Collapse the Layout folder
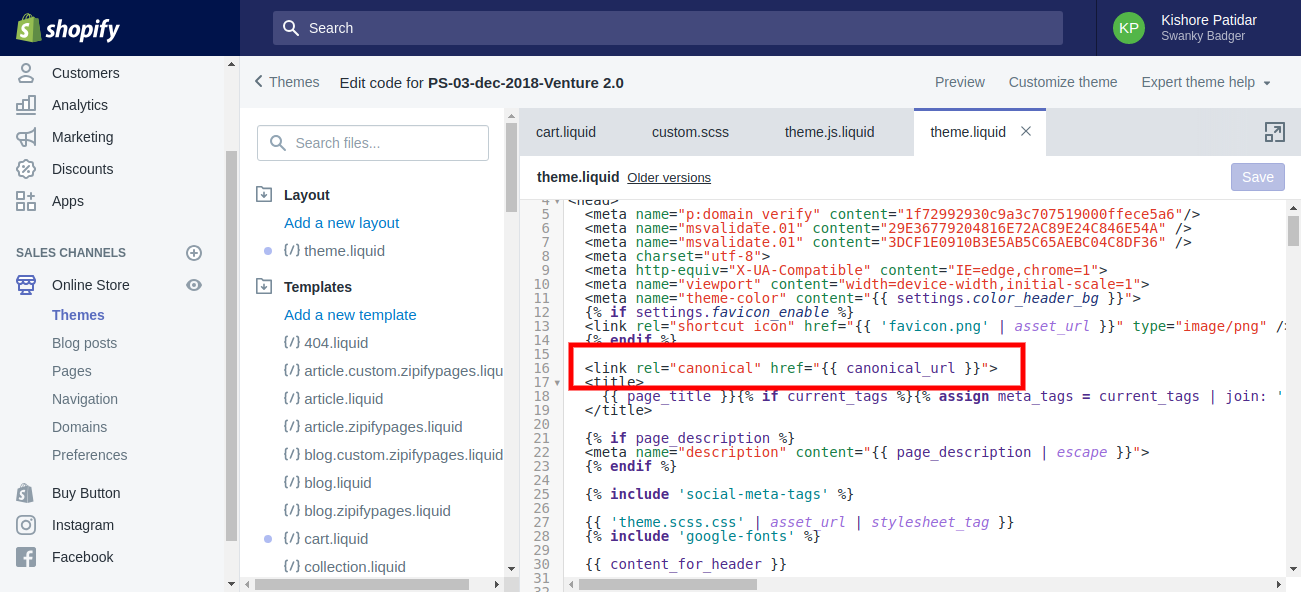 pos(265,195)
